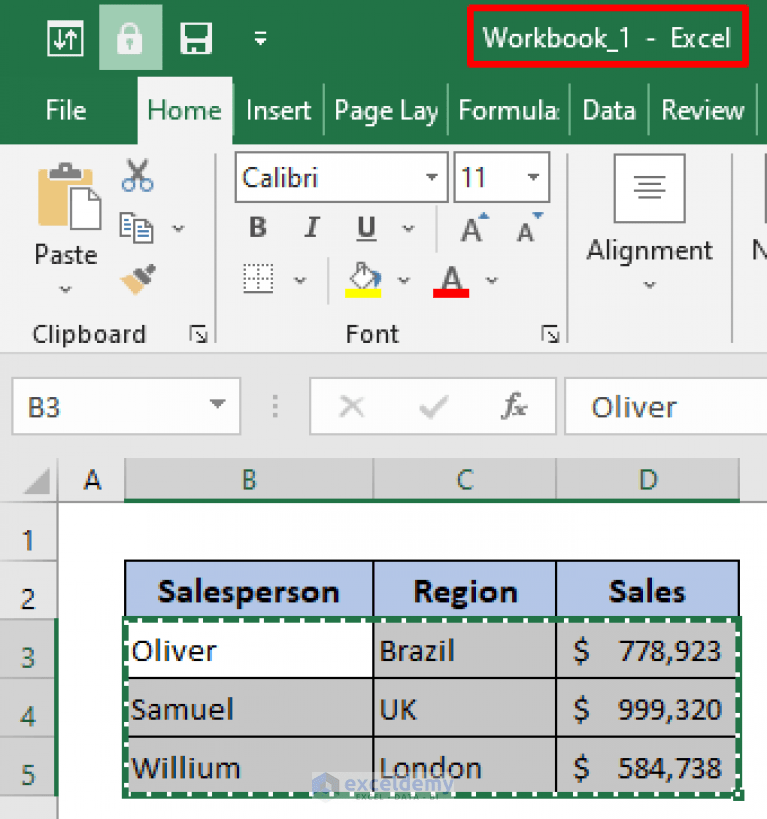This screenshot has width=767, height=819.
Task: Toggle bold formatting
Action: (x=257, y=227)
